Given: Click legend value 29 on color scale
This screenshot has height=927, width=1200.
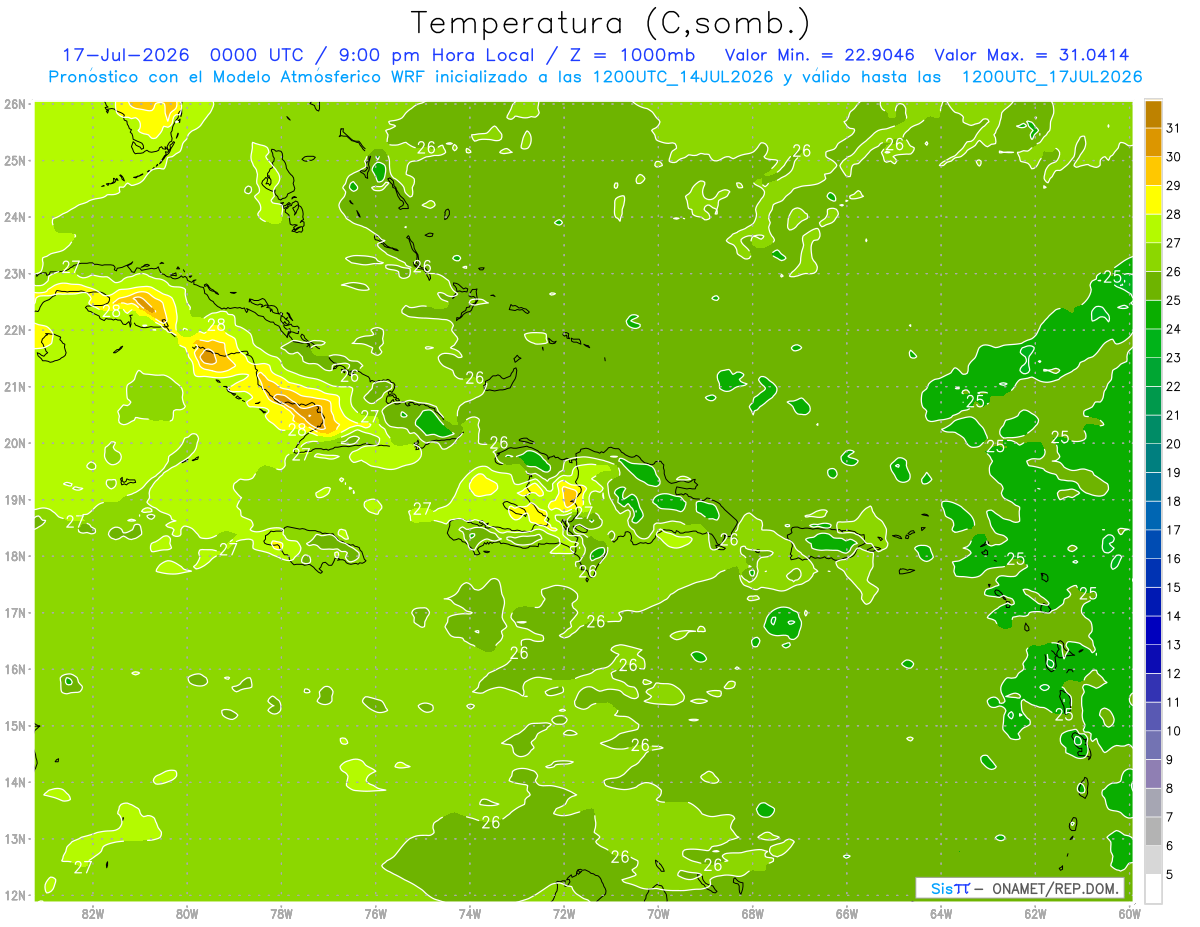Looking at the screenshot, I should coord(1173,186).
